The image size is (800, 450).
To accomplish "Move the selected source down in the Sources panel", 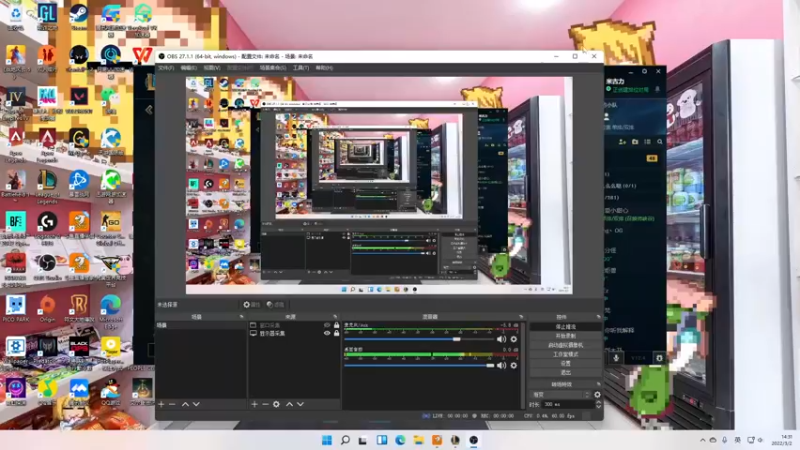I will coord(300,404).
